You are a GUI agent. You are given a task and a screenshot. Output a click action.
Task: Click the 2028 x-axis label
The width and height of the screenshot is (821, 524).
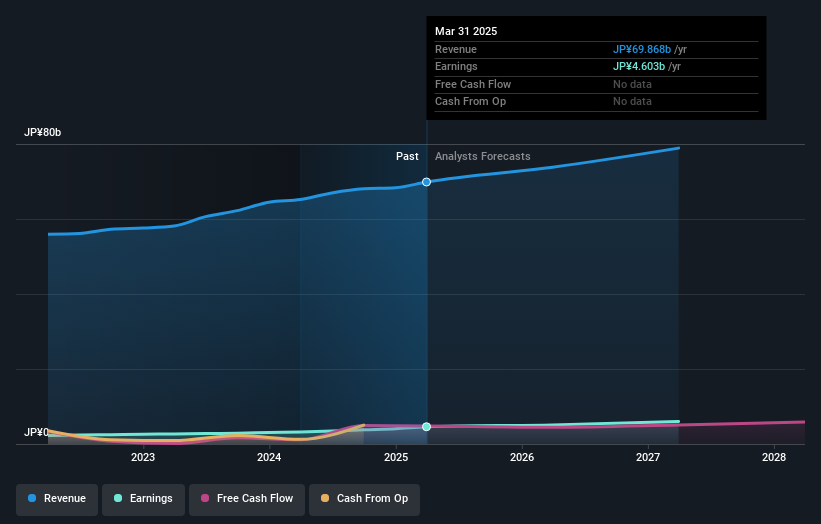pos(774,457)
